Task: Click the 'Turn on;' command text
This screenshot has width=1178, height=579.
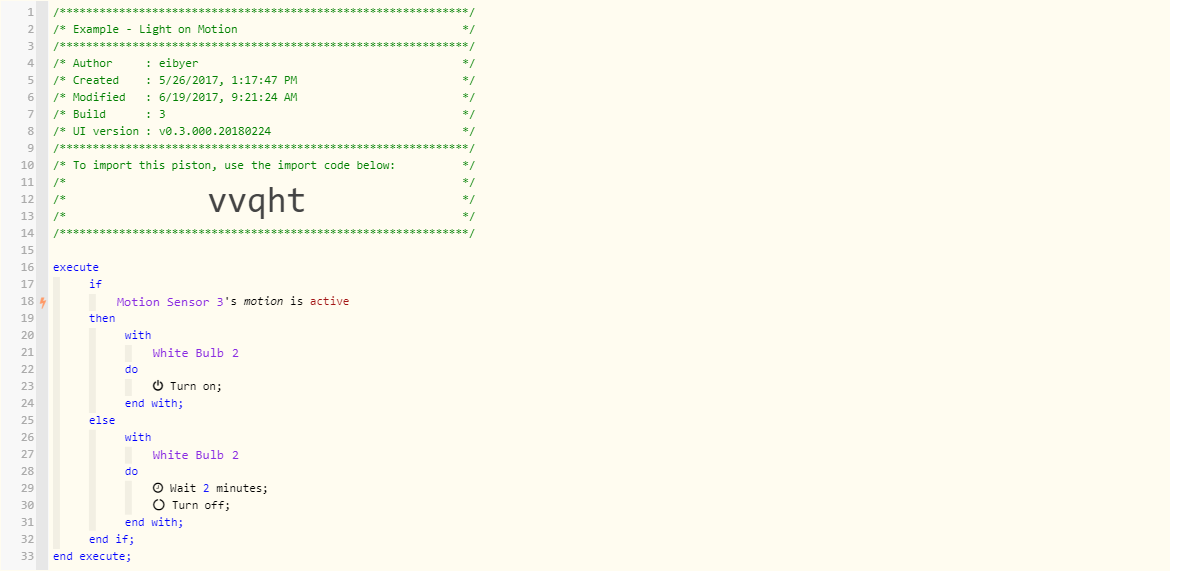Action: click(x=196, y=386)
